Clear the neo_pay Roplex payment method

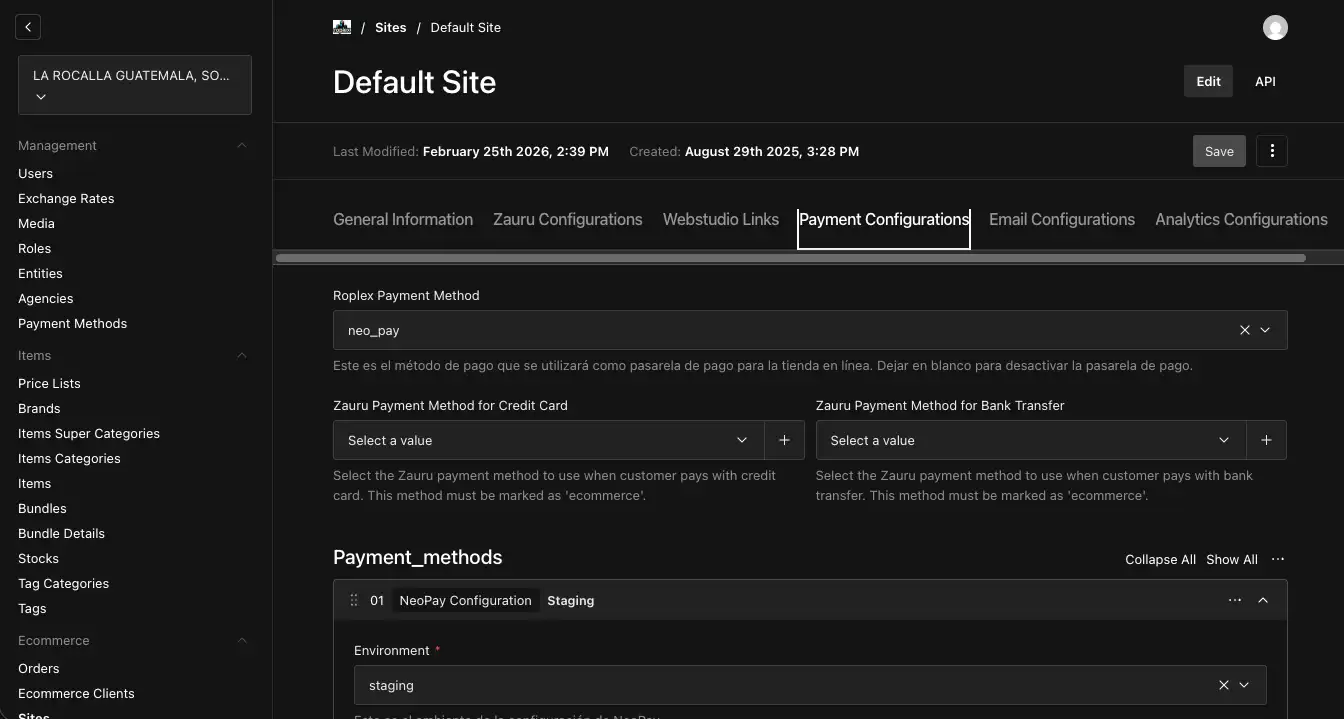tap(1244, 330)
